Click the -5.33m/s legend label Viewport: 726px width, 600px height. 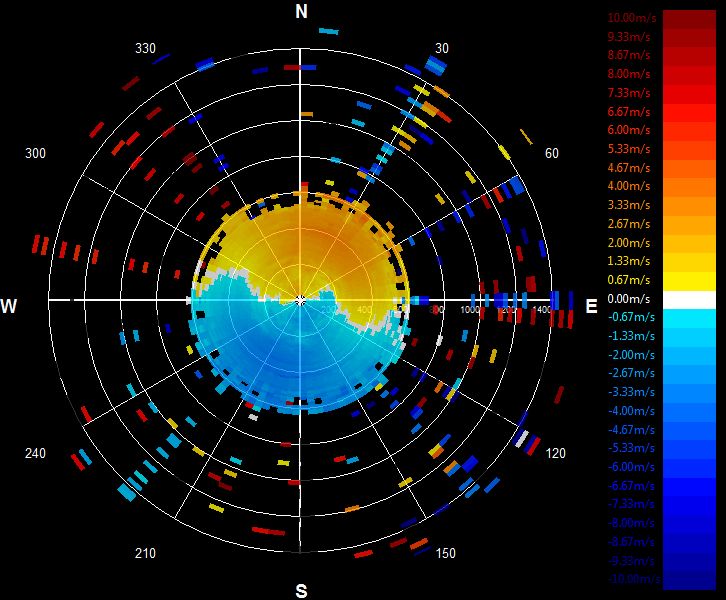point(631,448)
